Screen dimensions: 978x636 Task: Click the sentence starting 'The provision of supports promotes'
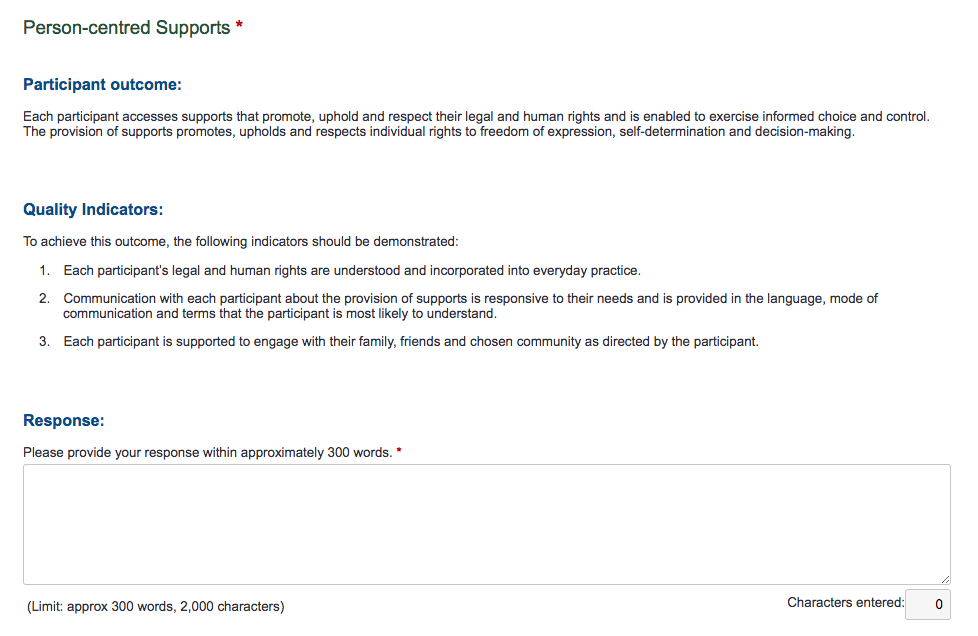click(x=439, y=132)
